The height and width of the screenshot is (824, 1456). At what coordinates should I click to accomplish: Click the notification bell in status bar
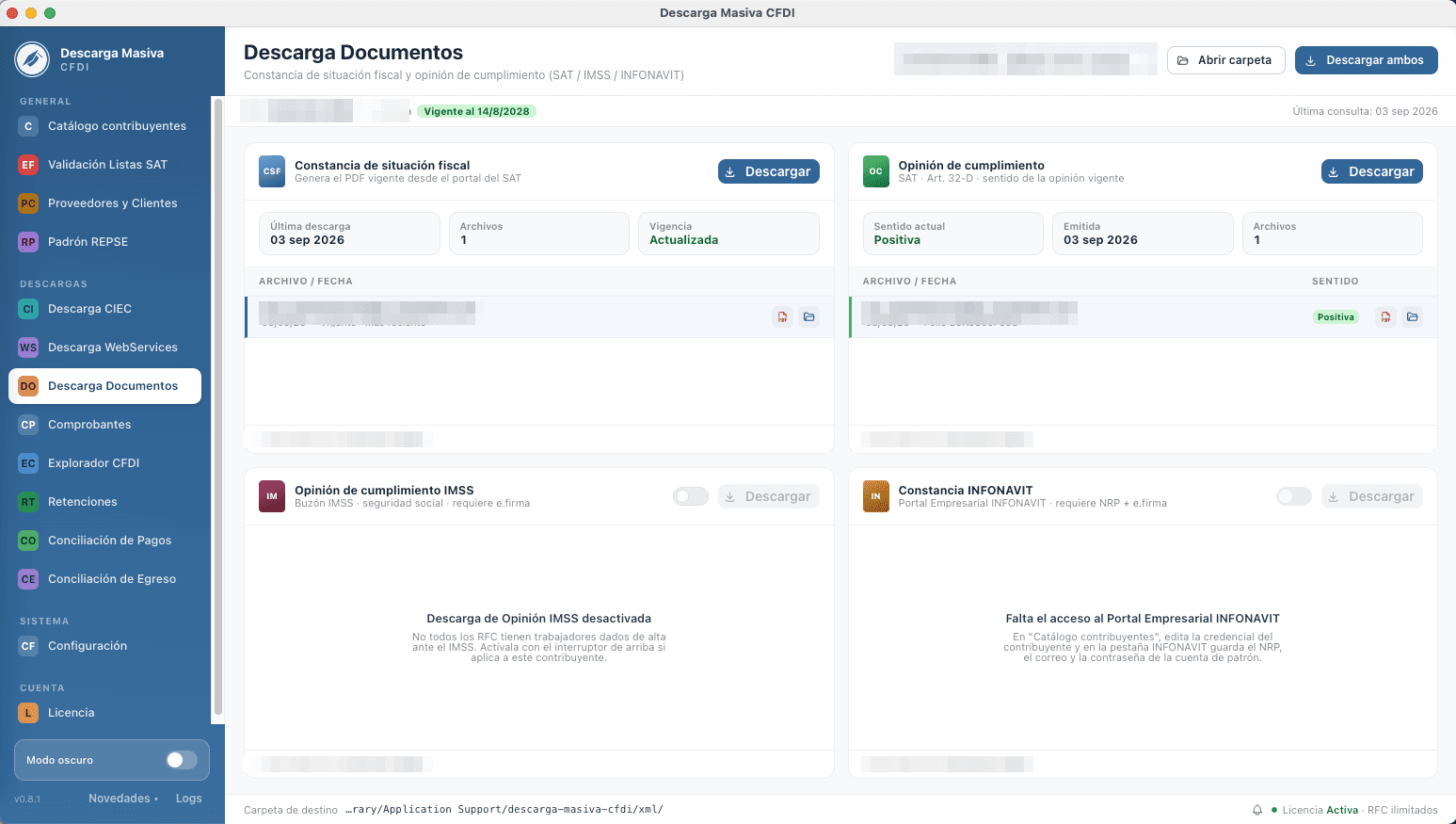click(x=1257, y=810)
